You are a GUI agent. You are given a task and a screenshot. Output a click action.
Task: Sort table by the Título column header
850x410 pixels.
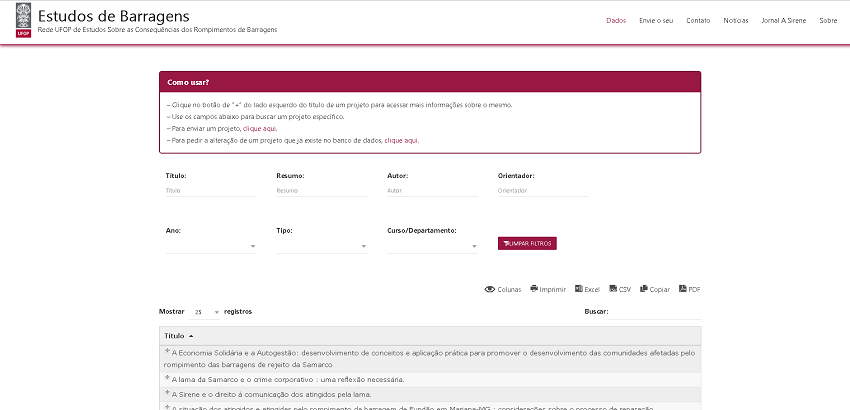coord(175,336)
